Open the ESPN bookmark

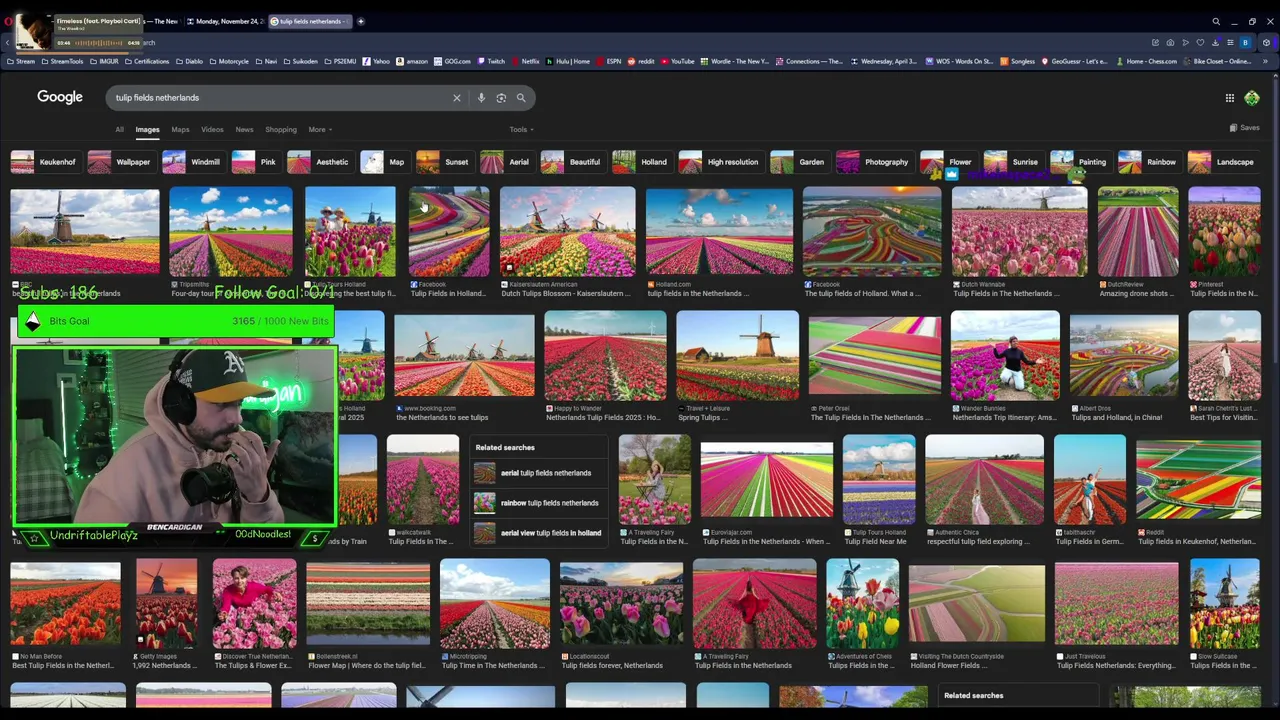tap(609, 61)
